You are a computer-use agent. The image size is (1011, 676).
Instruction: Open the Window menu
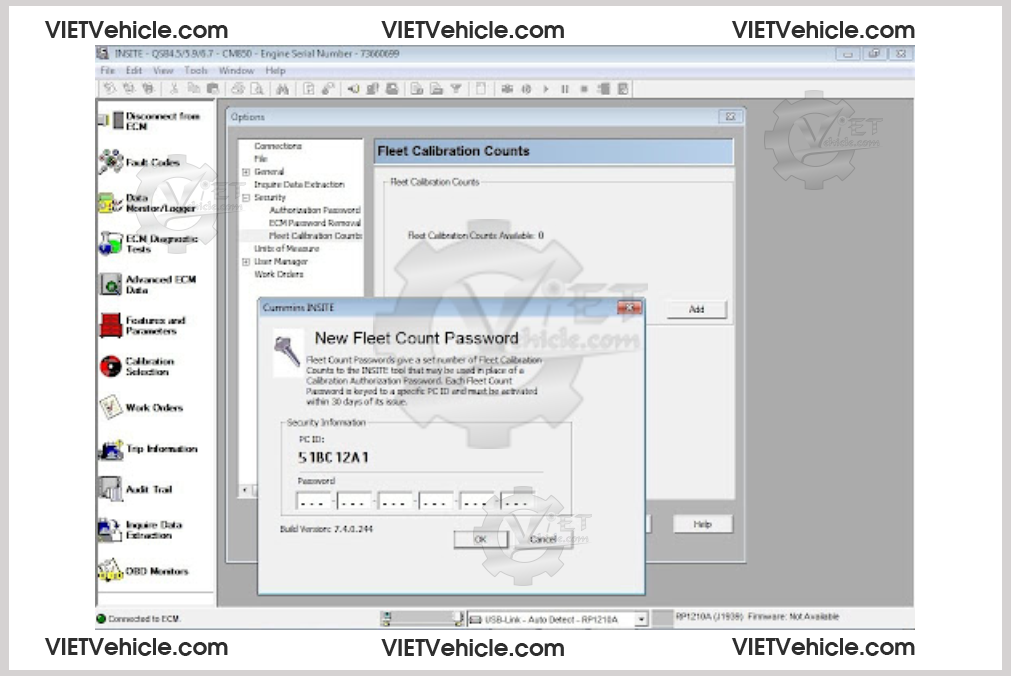click(x=236, y=71)
